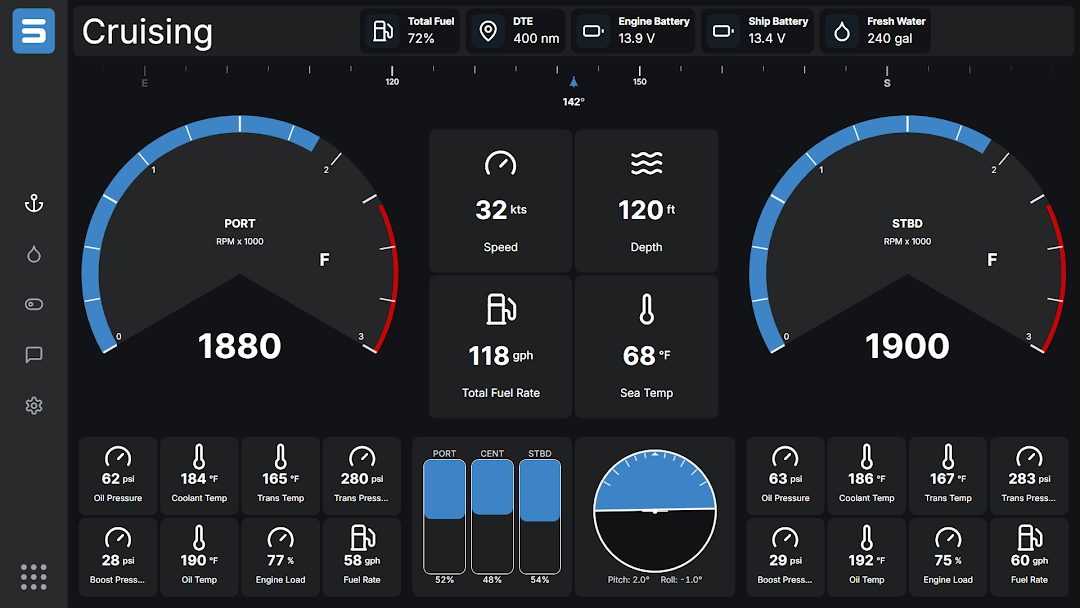
Task: Click the Pitch: 2.0° reading
Action: (628, 580)
